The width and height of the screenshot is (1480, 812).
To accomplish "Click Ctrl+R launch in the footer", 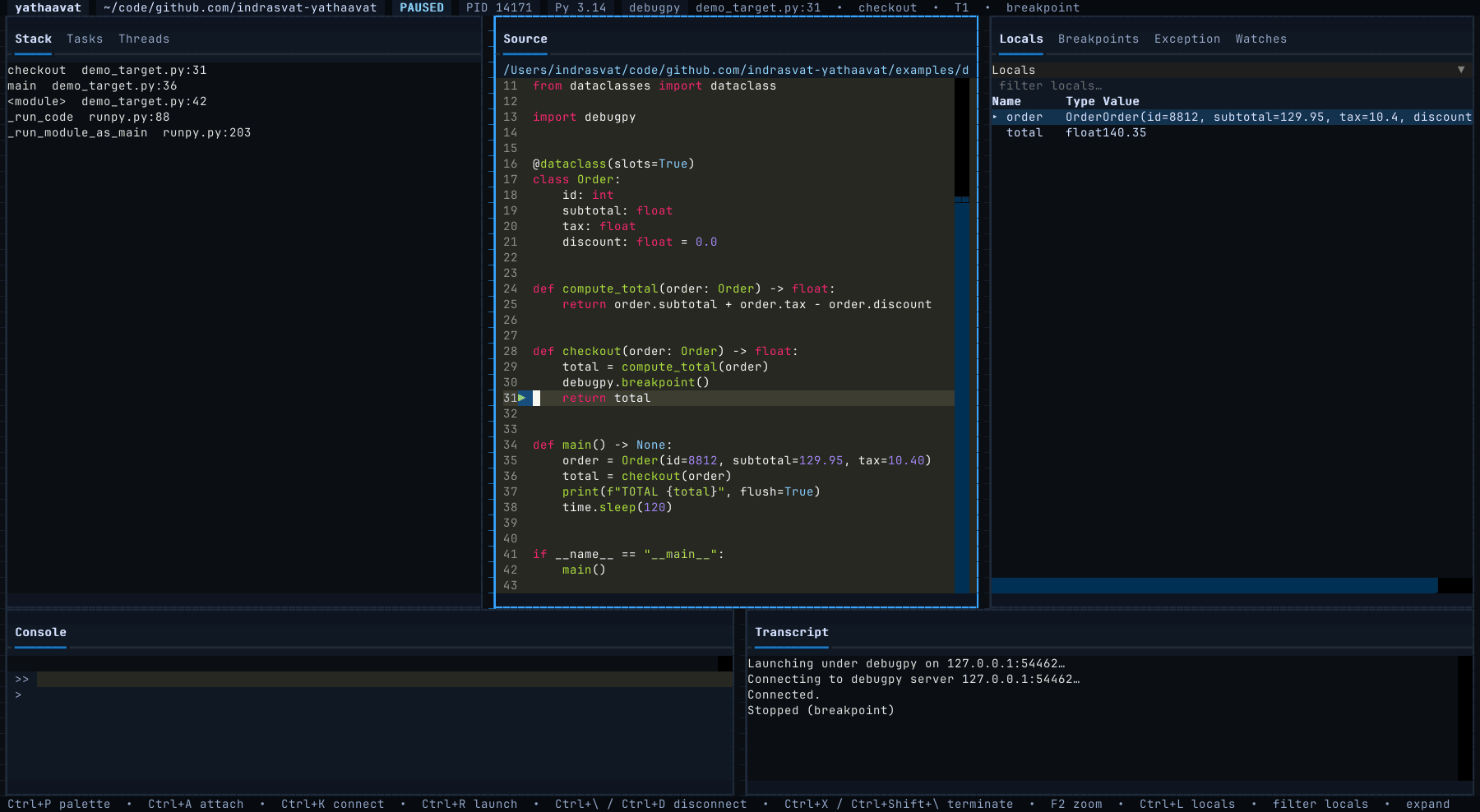I will 469,804.
